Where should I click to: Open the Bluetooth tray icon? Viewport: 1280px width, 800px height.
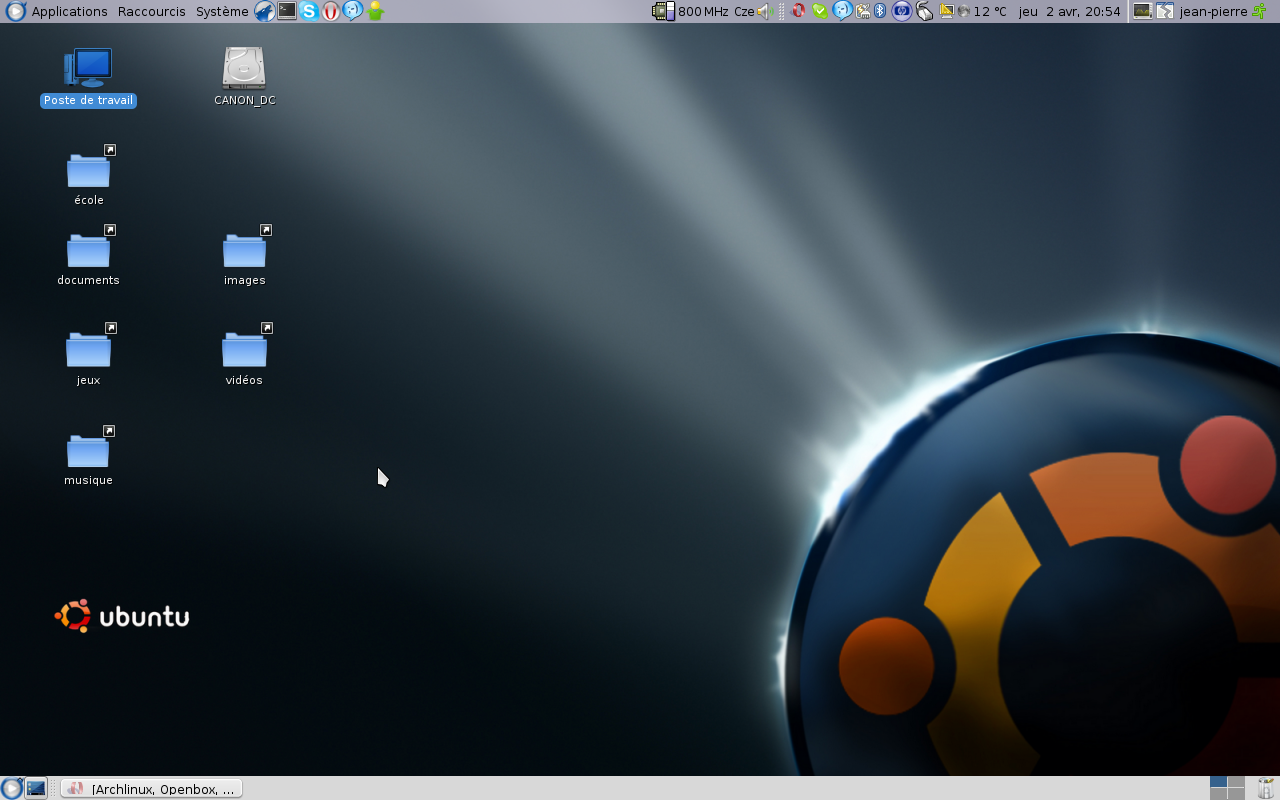tap(880, 11)
